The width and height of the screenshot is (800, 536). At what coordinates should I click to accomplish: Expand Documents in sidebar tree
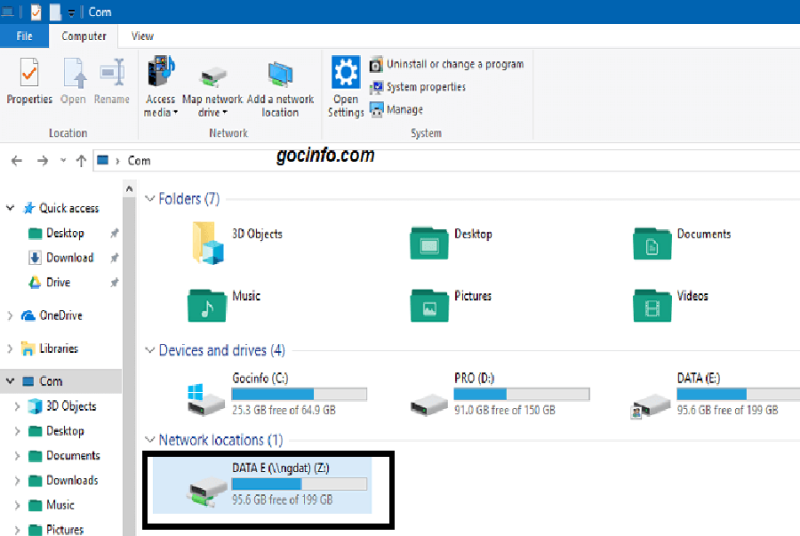click(x=17, y=455)
